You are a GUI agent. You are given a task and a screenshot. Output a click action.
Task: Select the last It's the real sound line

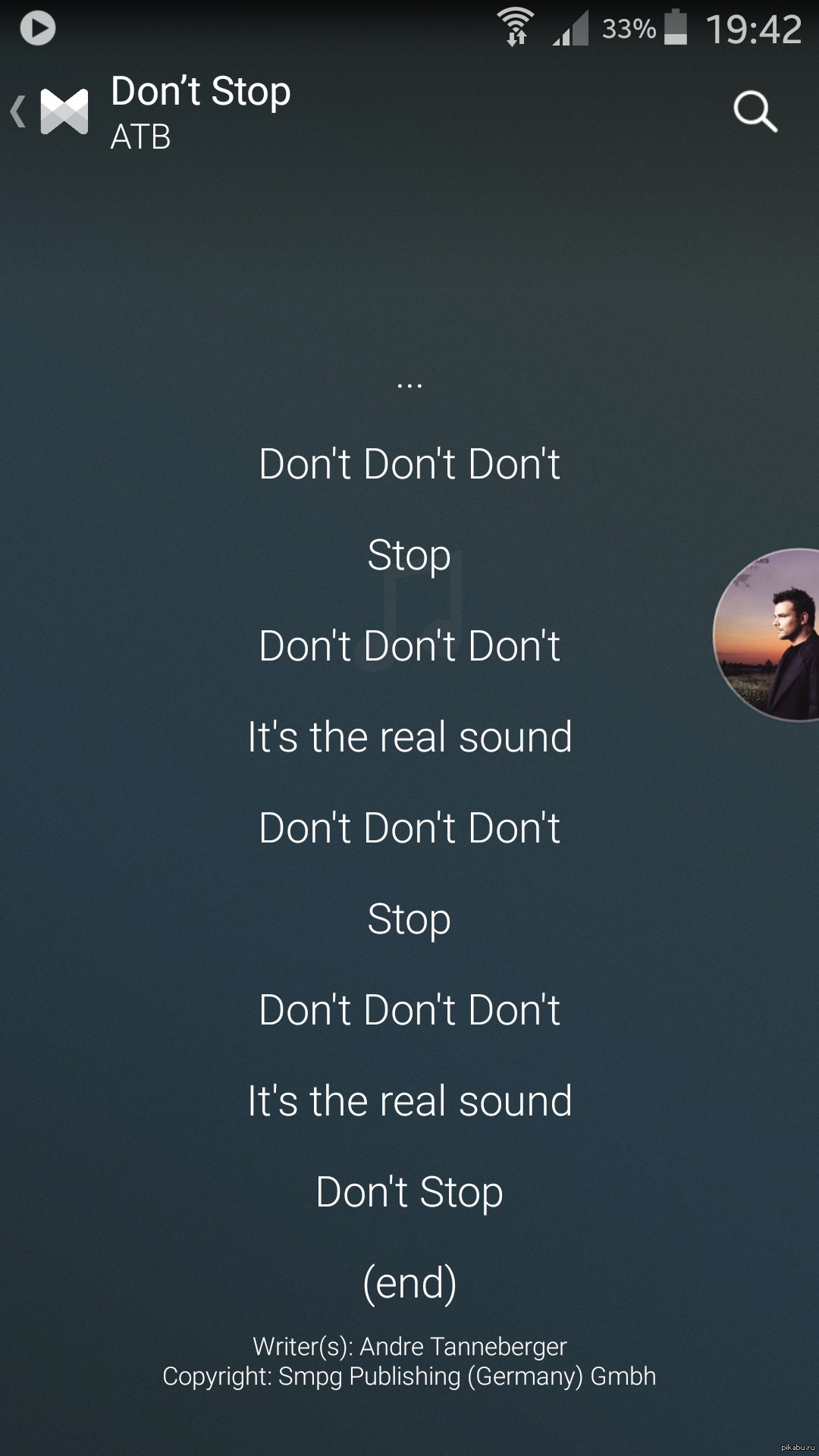(409, 1100)
